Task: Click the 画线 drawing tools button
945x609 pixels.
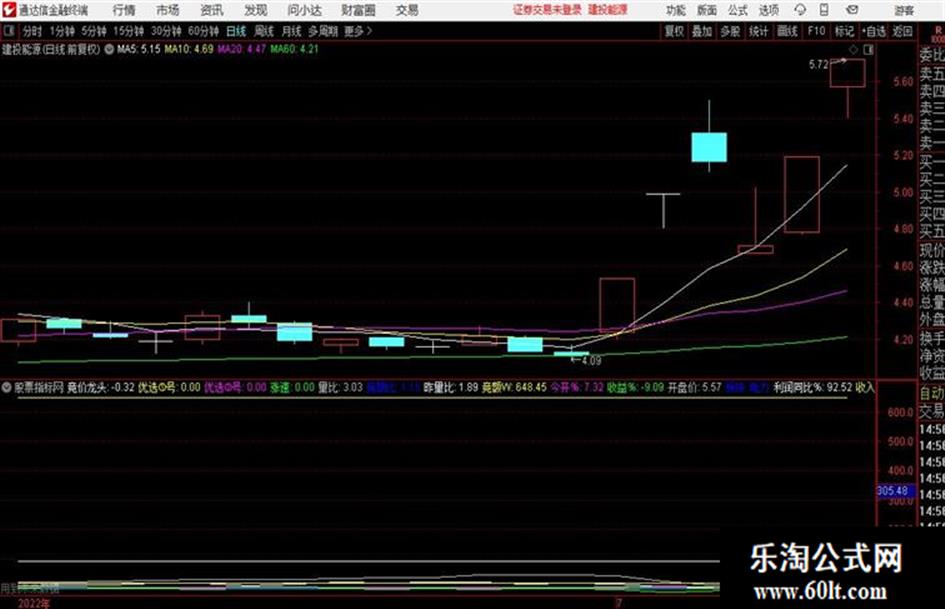Action: [x=788, y=31]
